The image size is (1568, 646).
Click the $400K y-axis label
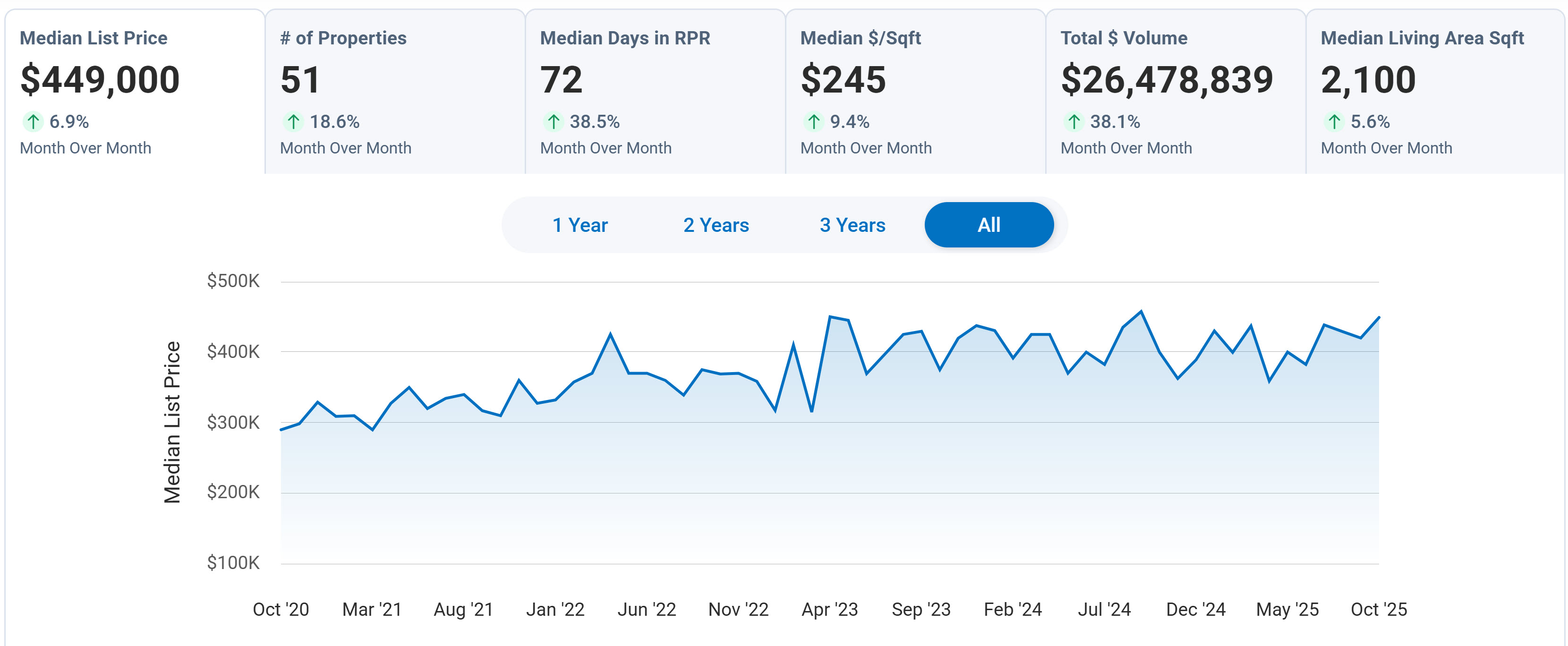(233, 351)
